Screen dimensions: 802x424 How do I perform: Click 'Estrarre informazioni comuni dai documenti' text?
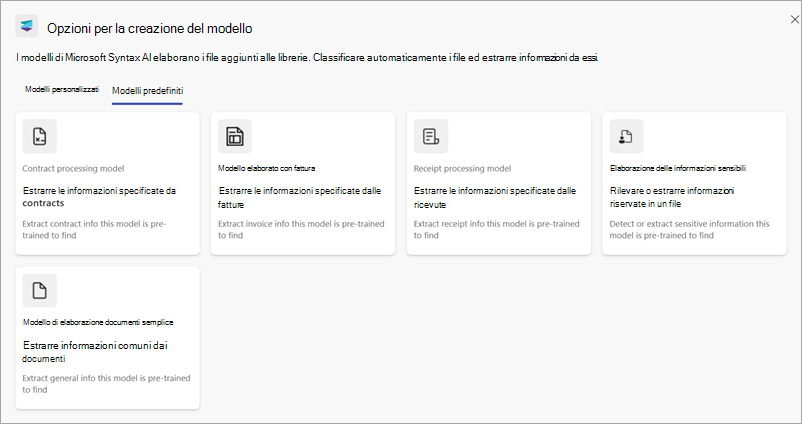[x=95, y=352]
